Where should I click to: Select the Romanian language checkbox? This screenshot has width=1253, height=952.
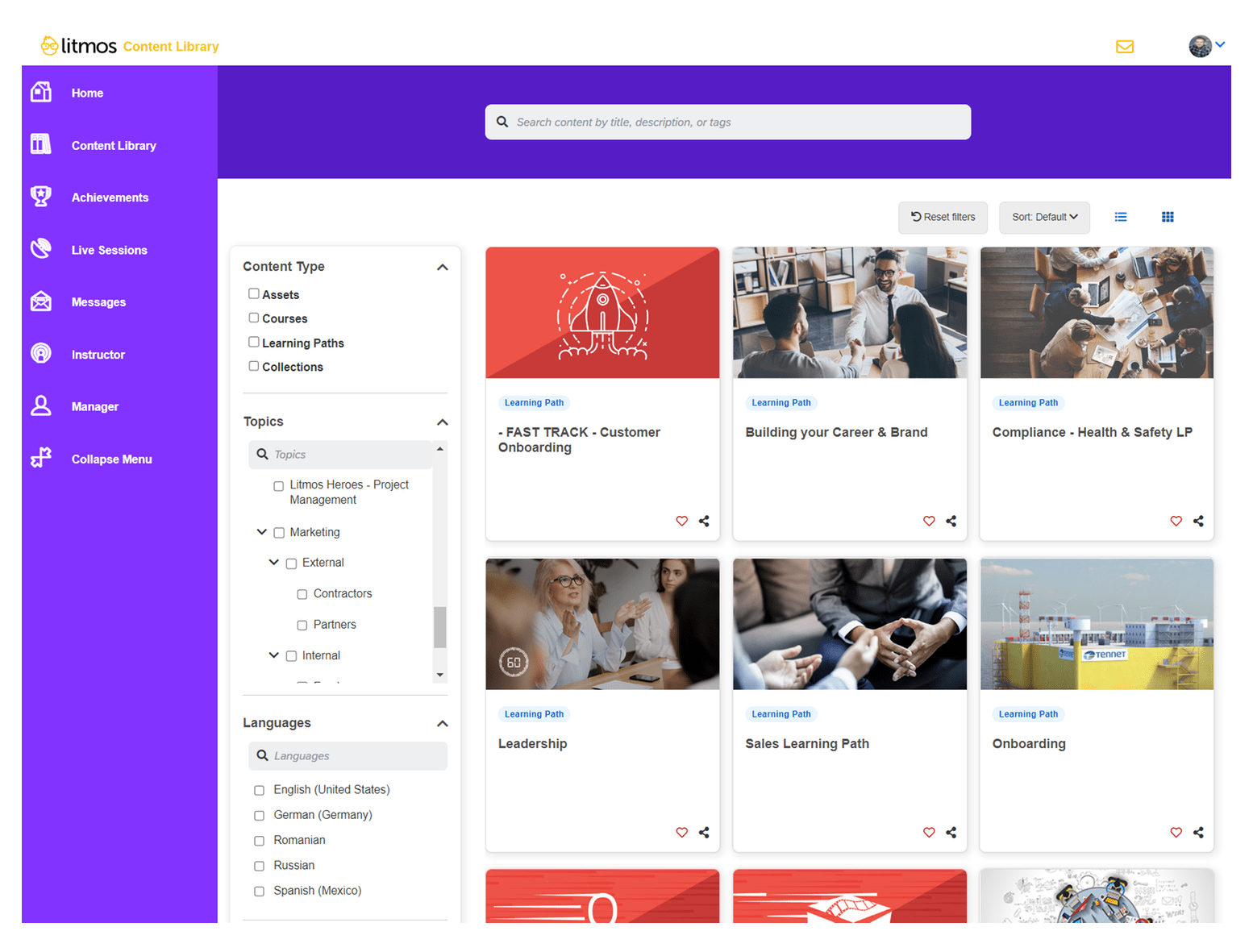[259, 841]
